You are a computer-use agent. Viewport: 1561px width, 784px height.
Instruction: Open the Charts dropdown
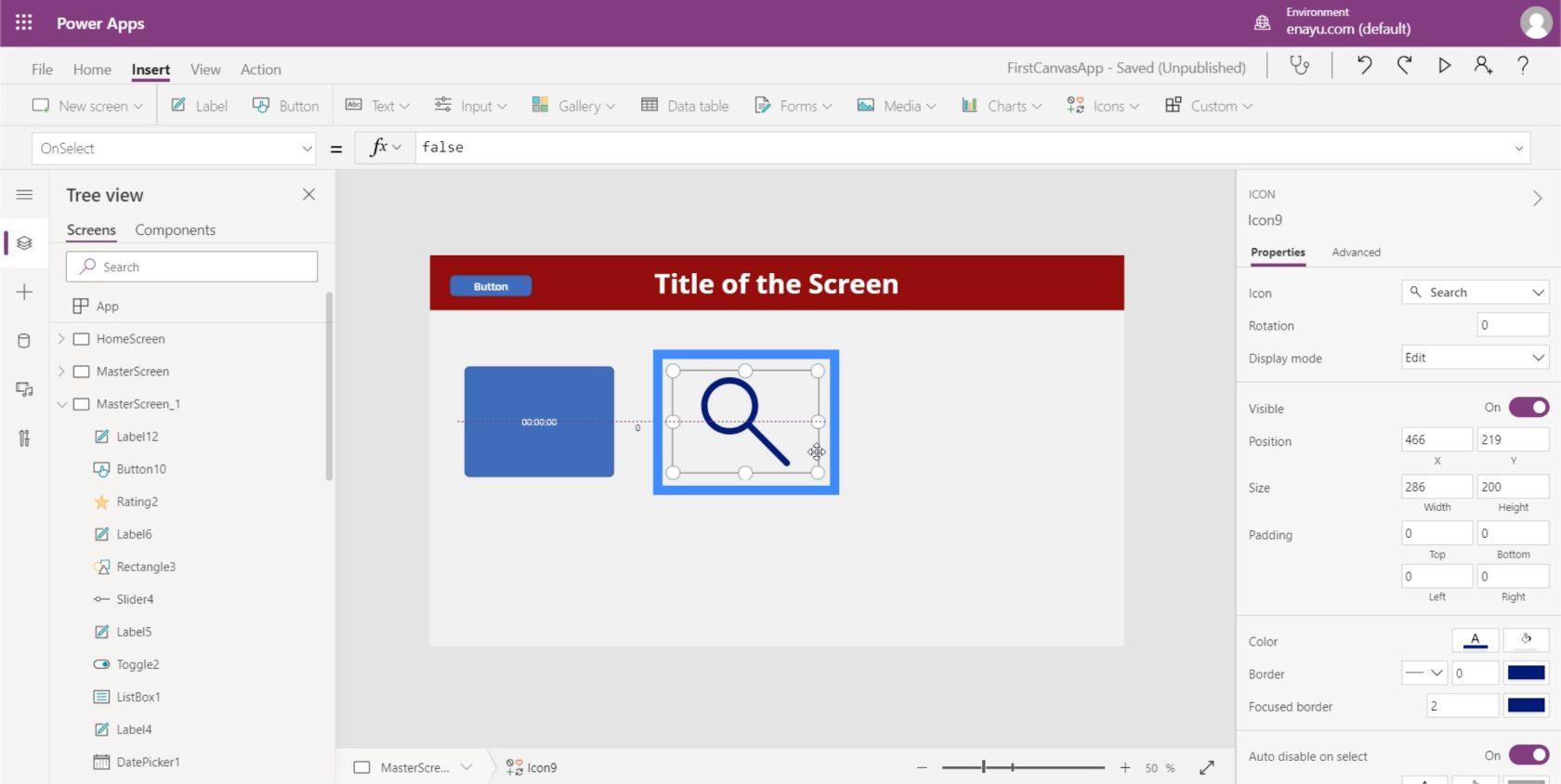[1001, 106]
